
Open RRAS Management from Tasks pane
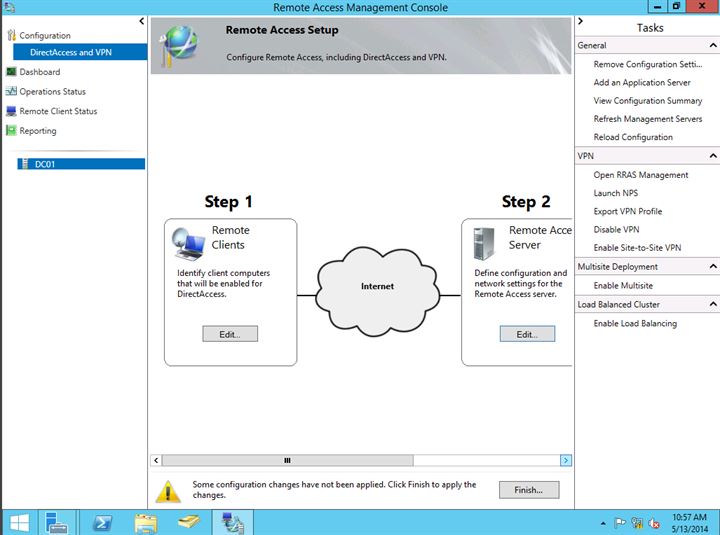640,175
